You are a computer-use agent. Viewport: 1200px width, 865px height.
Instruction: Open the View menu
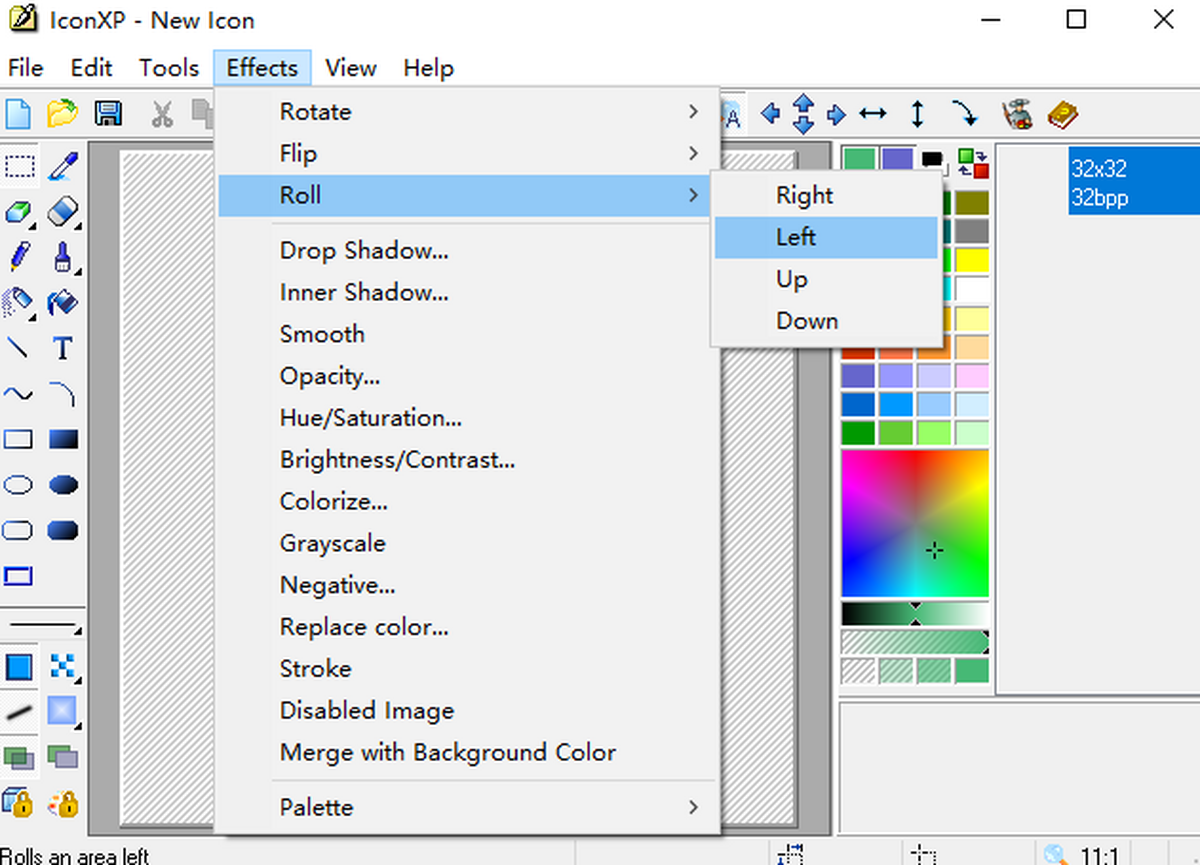point(350,68)
